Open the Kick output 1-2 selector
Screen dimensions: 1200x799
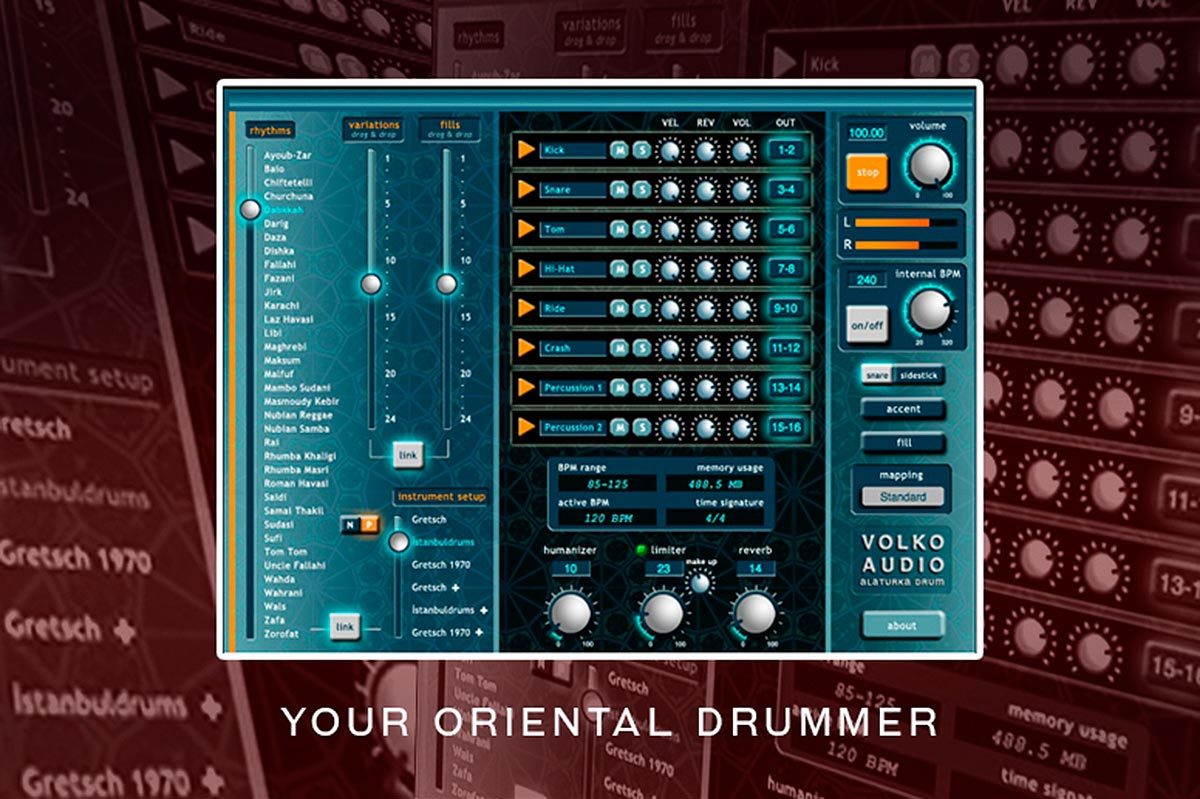coord(785,151)
